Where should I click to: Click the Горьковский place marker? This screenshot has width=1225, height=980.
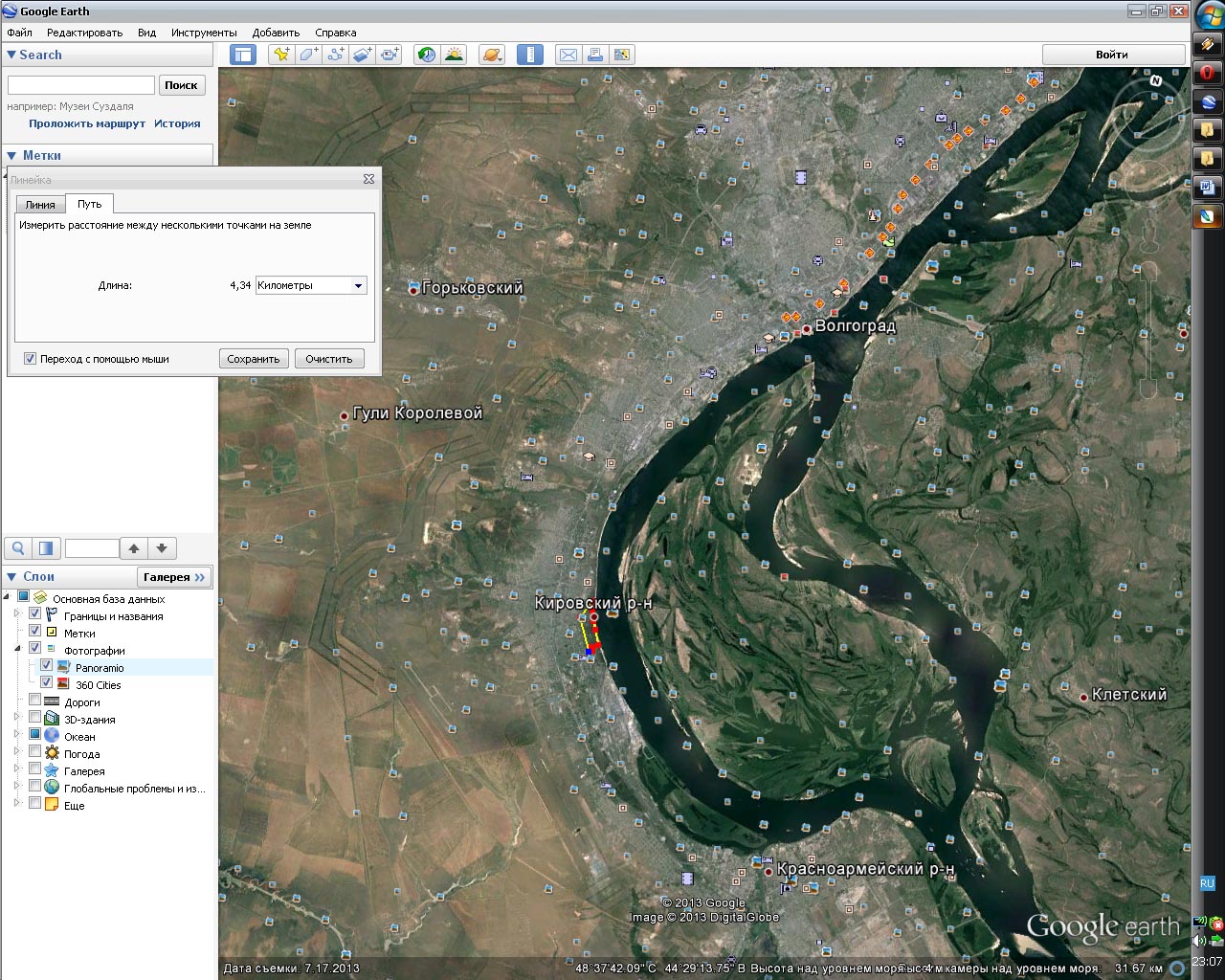(x=413, y=289)
